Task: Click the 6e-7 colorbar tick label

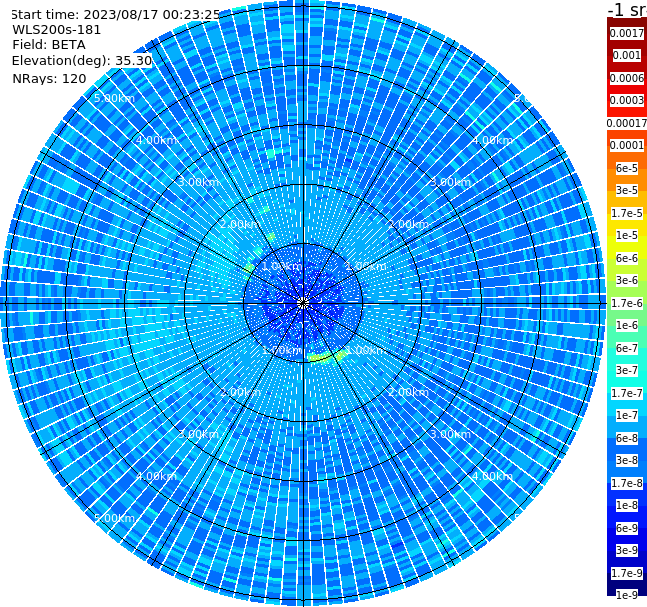Action: [x=627, y=348]
